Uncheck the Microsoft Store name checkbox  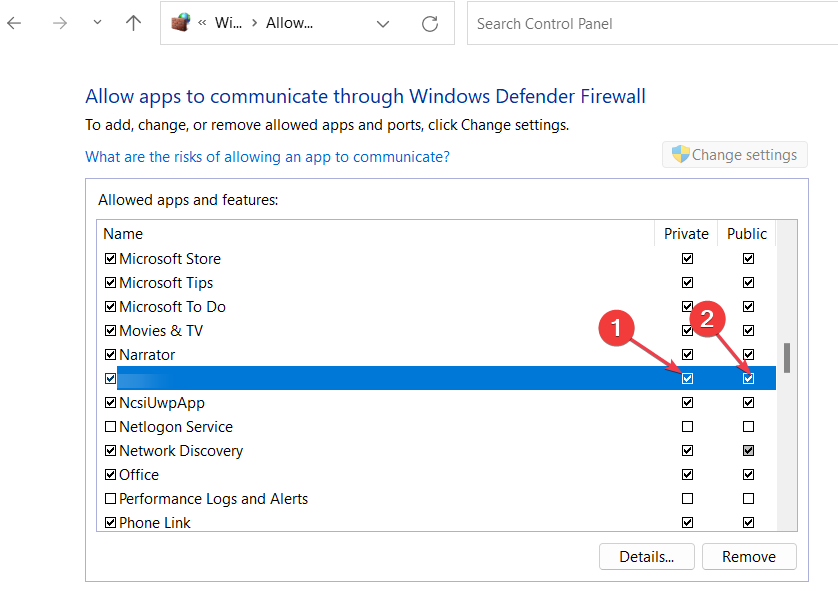[110, 259]
